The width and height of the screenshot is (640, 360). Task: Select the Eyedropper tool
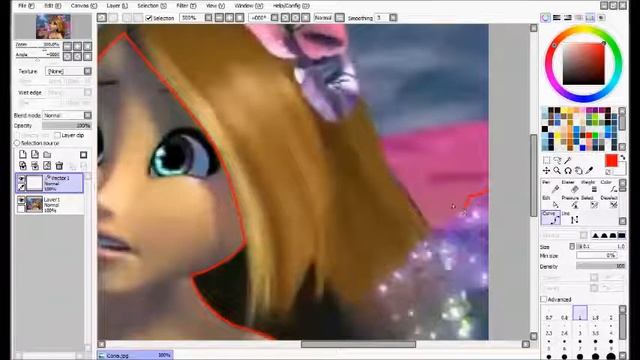pyautogui.click(x=589, y=171)
